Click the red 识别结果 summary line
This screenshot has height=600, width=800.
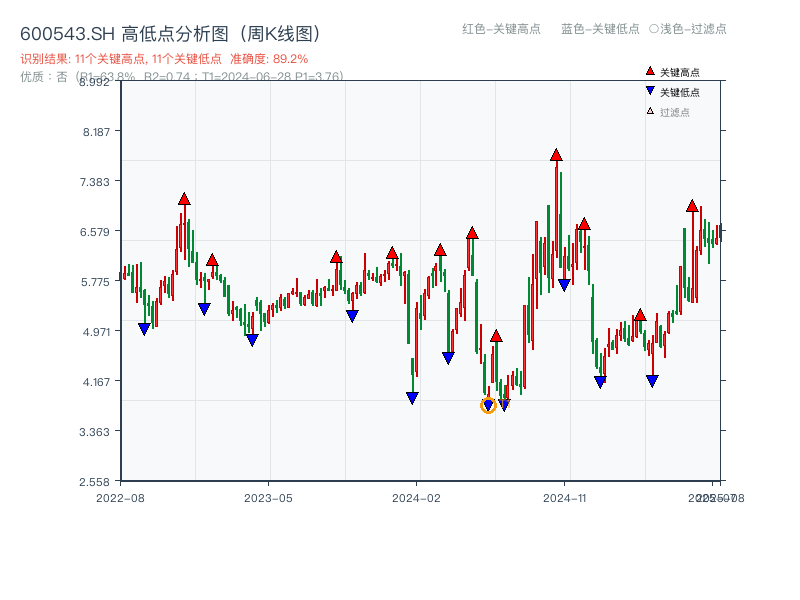point(164,59)
